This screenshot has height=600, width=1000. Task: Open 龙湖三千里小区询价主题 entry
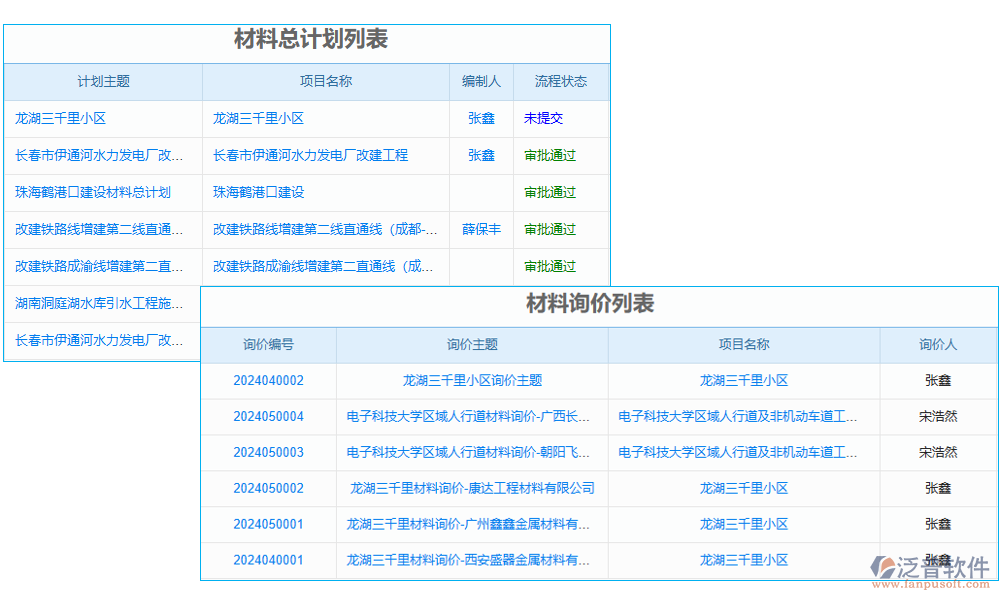[x=471, y=380]
